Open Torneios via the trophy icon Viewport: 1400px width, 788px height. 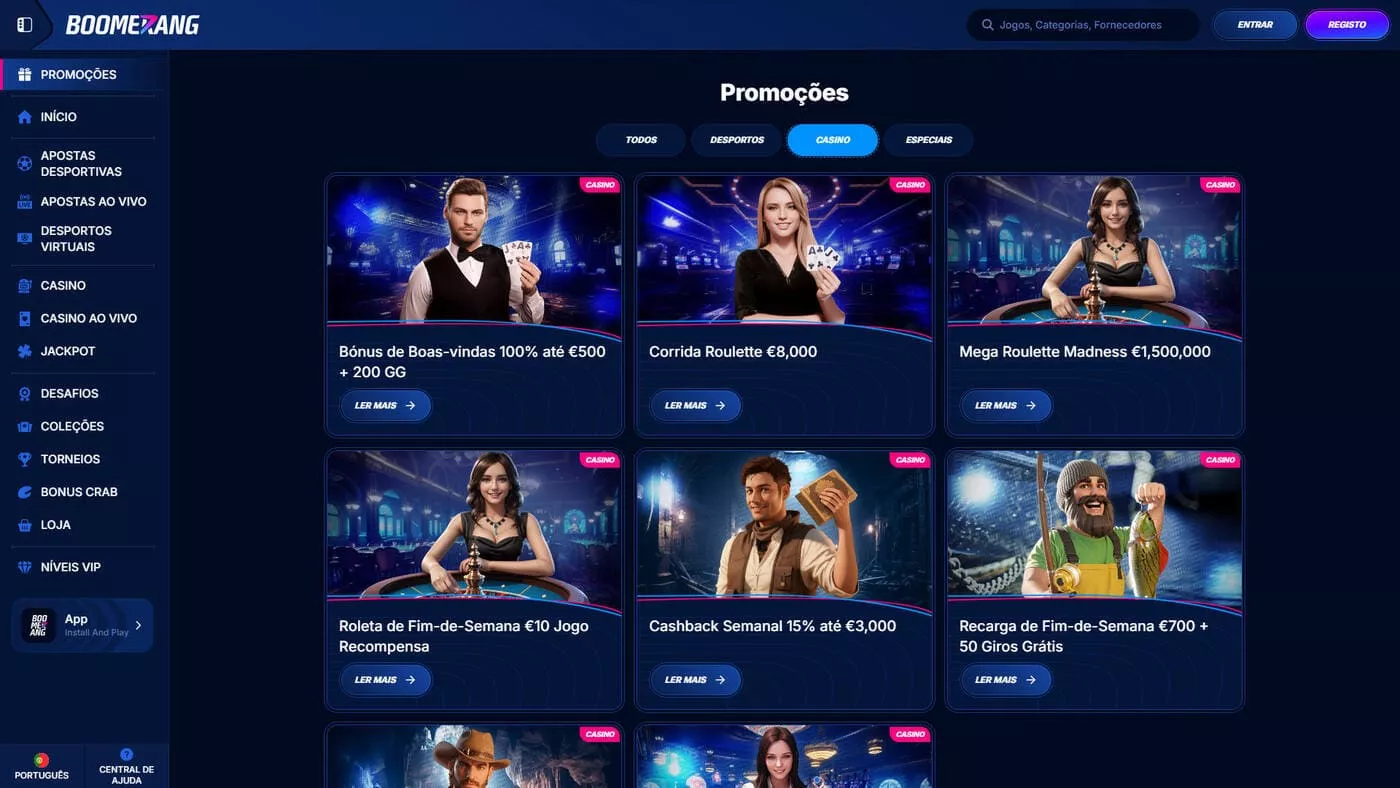[25, 459]
